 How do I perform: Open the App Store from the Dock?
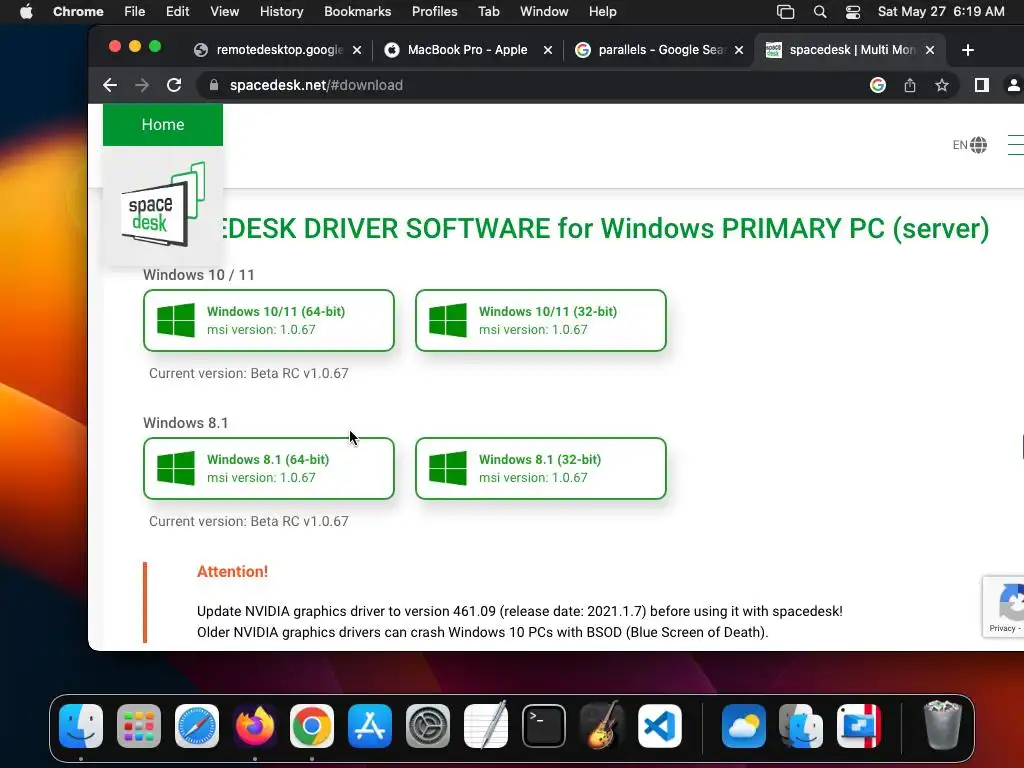click(x=370, y=726)
